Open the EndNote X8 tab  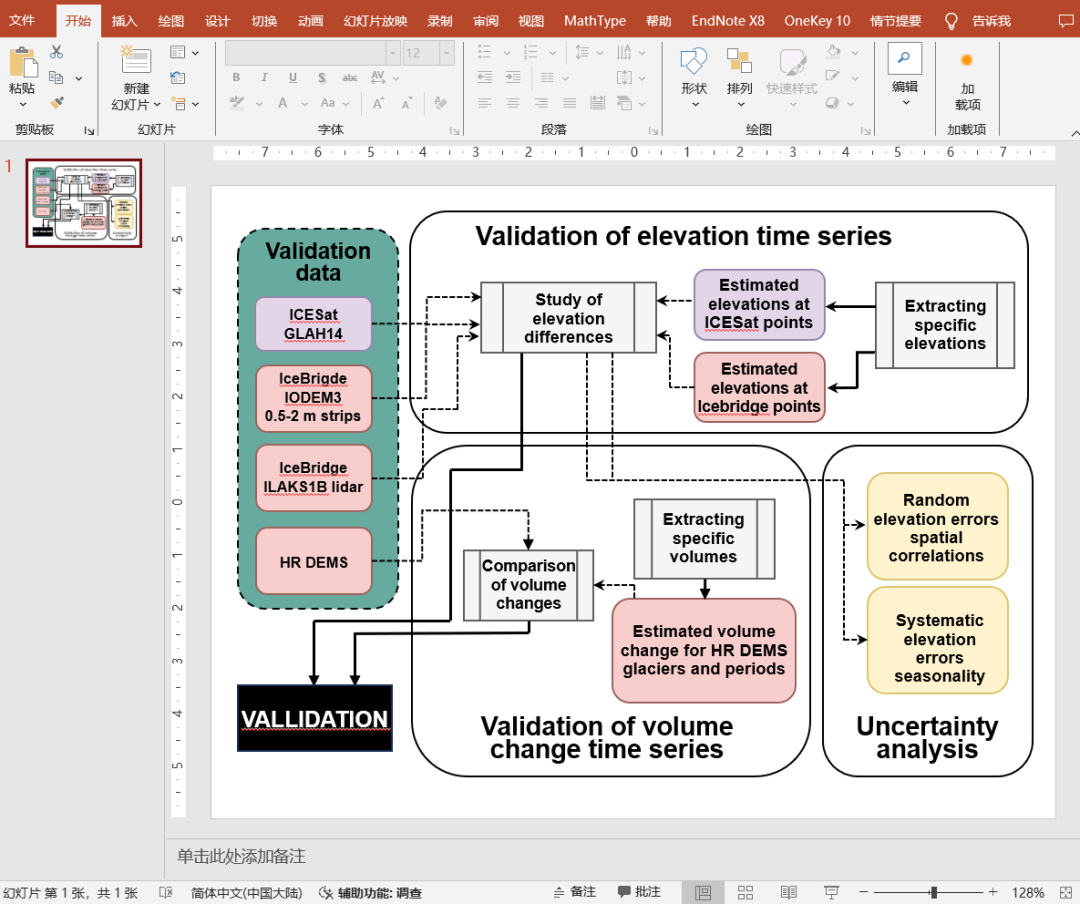click(x=727, y=21)
